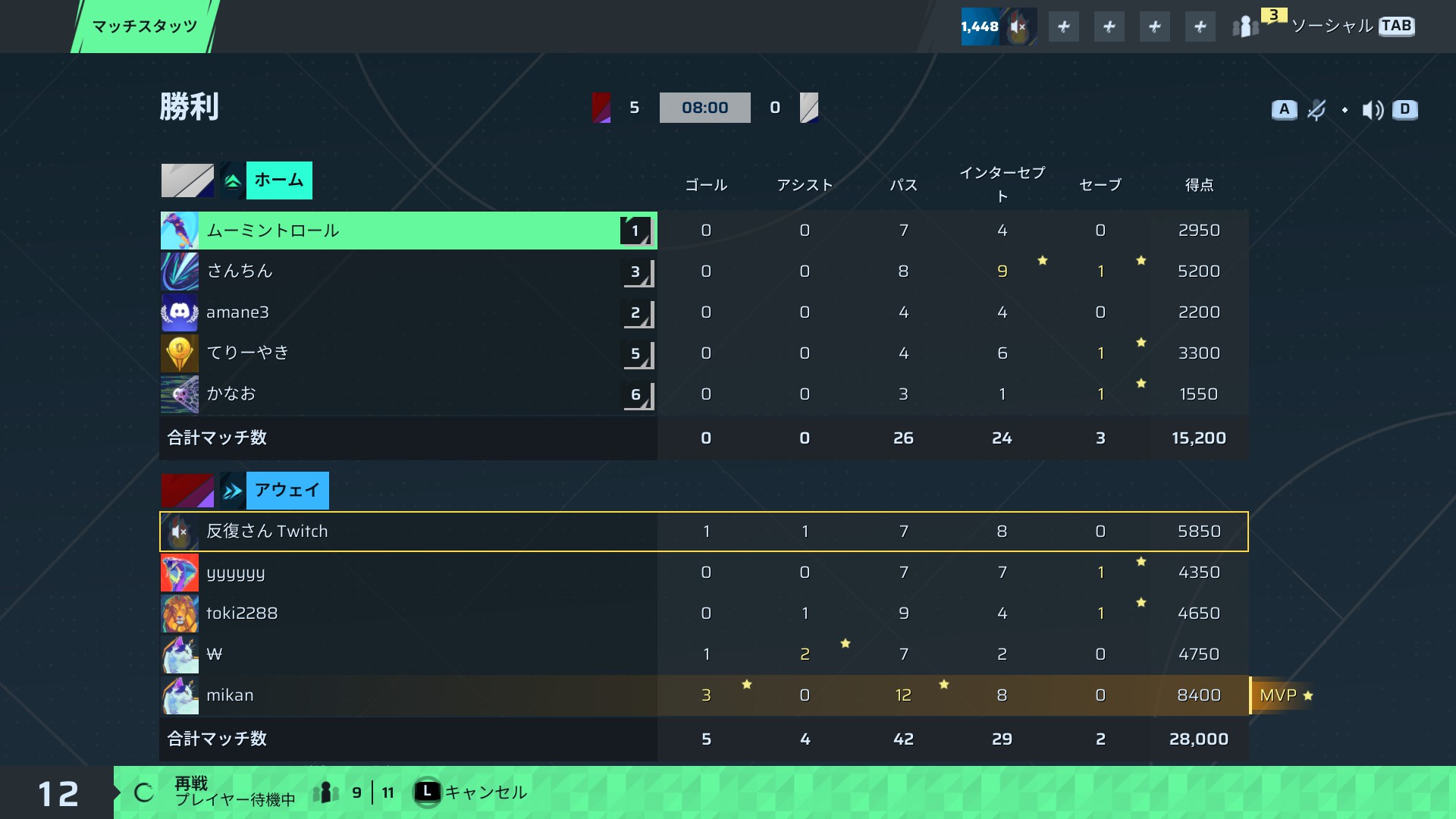Click the muted party member avatar
The image size is (1456, 819).
click(1018, 27)
